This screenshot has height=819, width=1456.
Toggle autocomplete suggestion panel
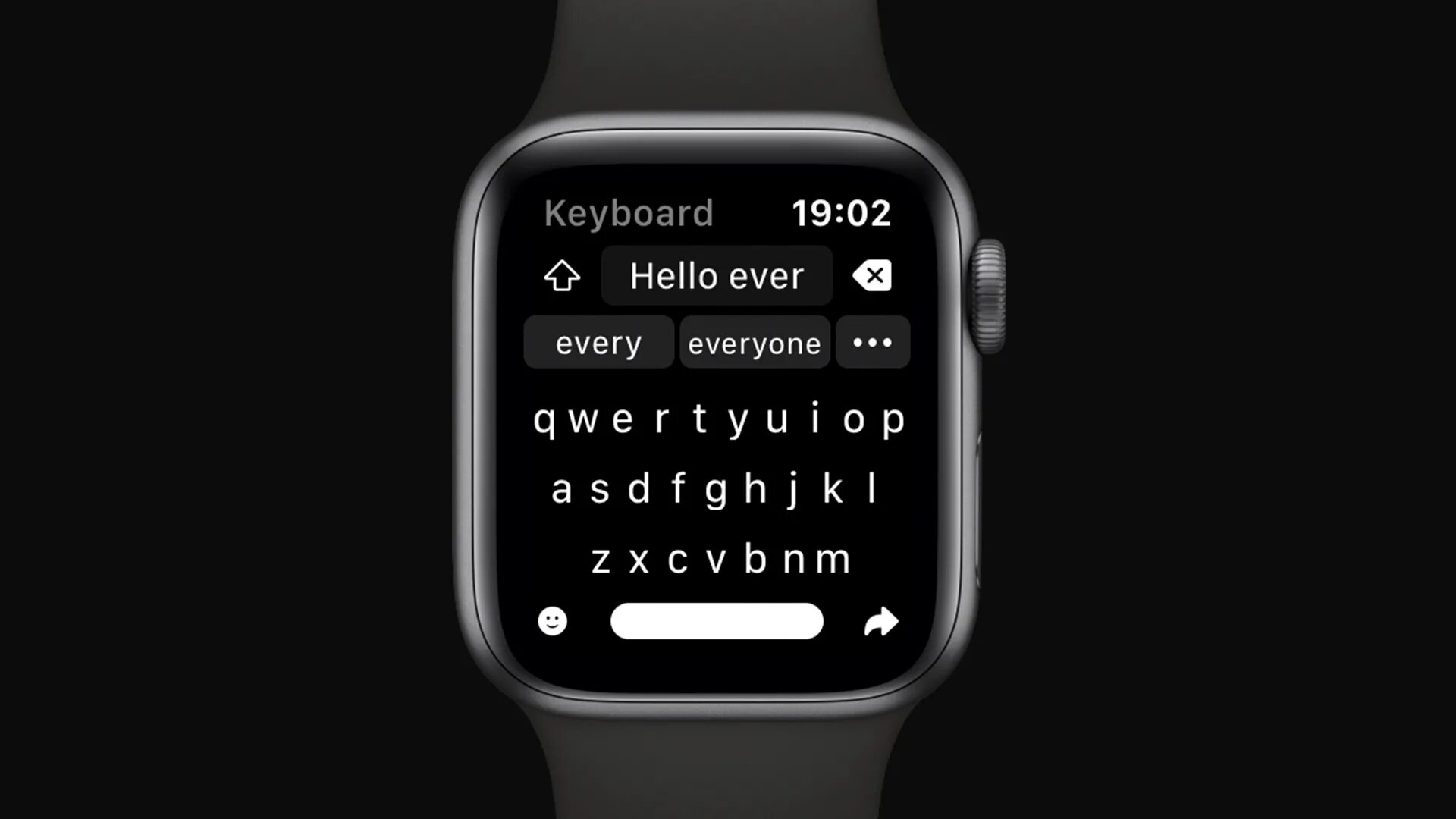coord(871,342)
